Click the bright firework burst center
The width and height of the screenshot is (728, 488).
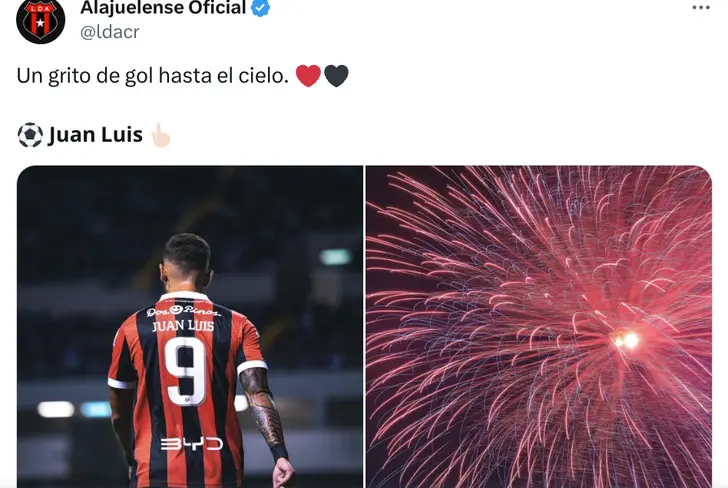(x=627, y=340)
